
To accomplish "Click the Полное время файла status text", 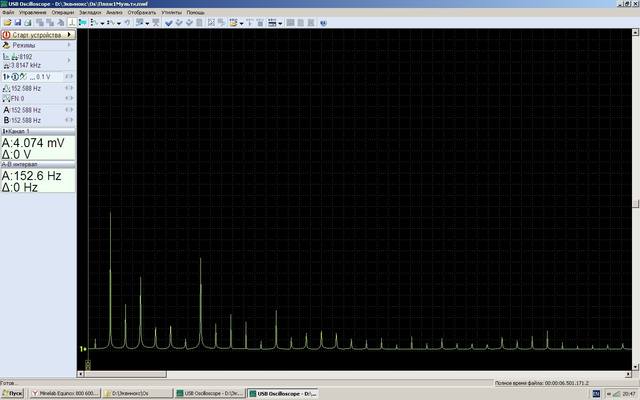I will tap(542, 383).
